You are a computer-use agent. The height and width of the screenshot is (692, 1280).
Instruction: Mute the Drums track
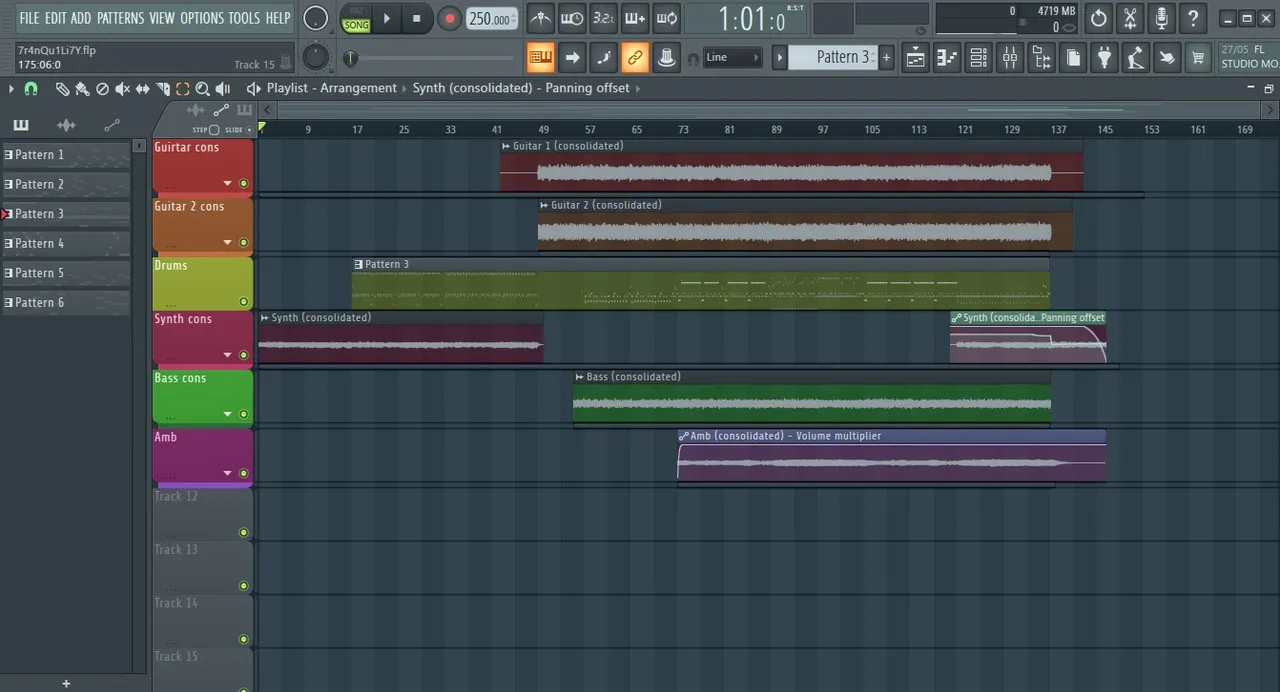(243, 302)
